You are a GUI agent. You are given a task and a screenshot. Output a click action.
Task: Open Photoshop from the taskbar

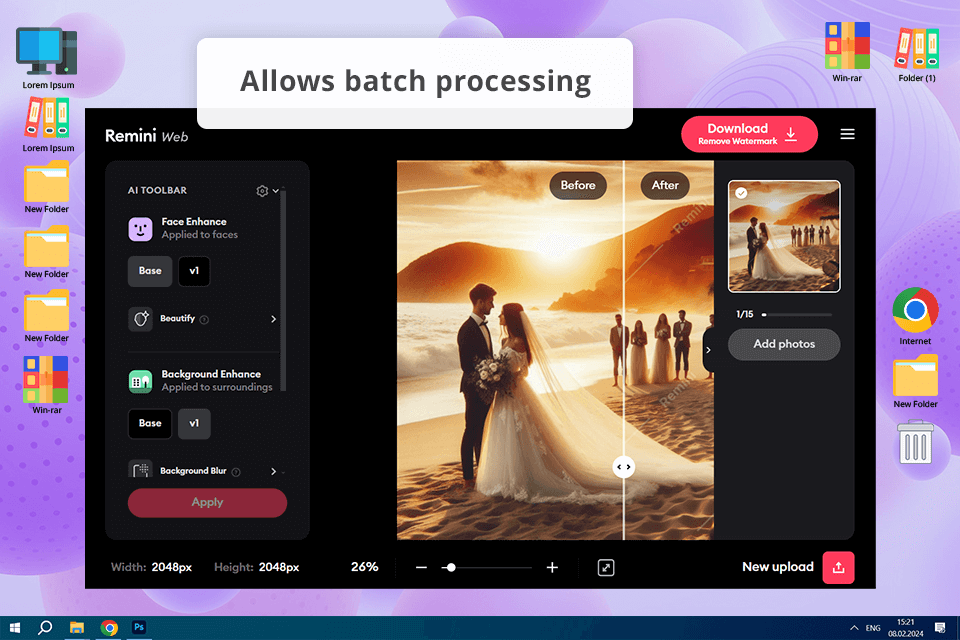139,627
